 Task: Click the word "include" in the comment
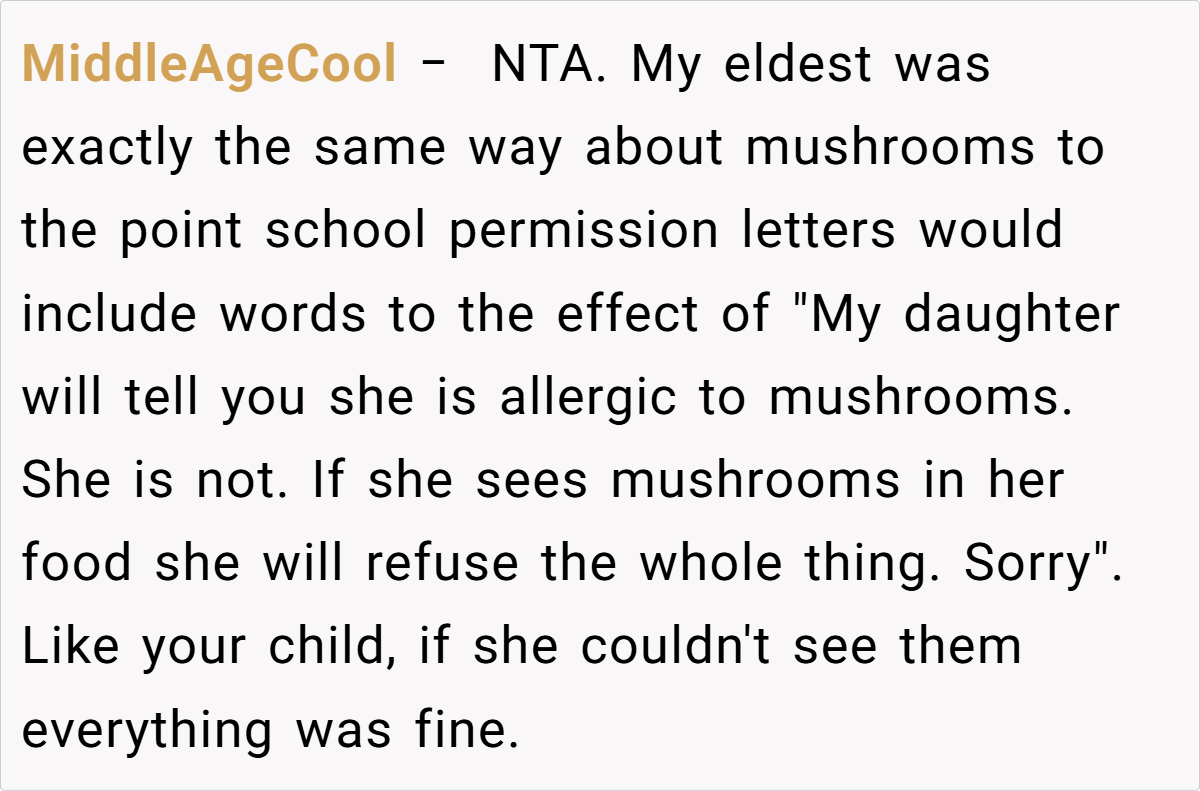coord(109,314)
